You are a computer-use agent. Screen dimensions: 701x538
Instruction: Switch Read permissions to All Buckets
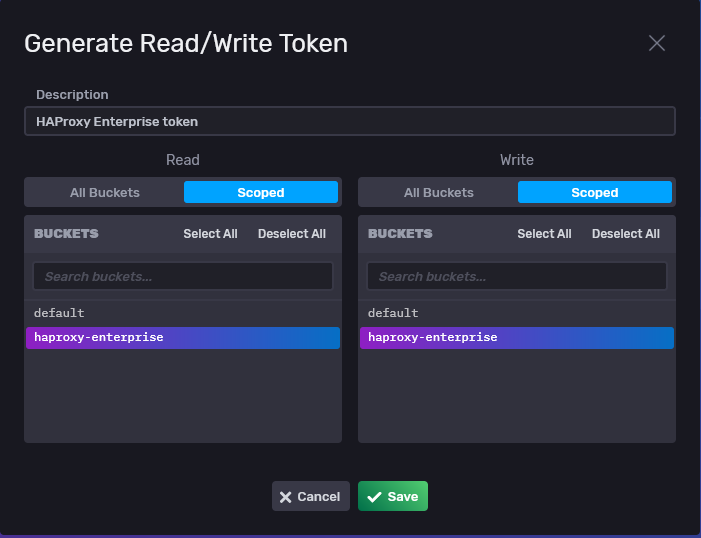coord(105,193)
